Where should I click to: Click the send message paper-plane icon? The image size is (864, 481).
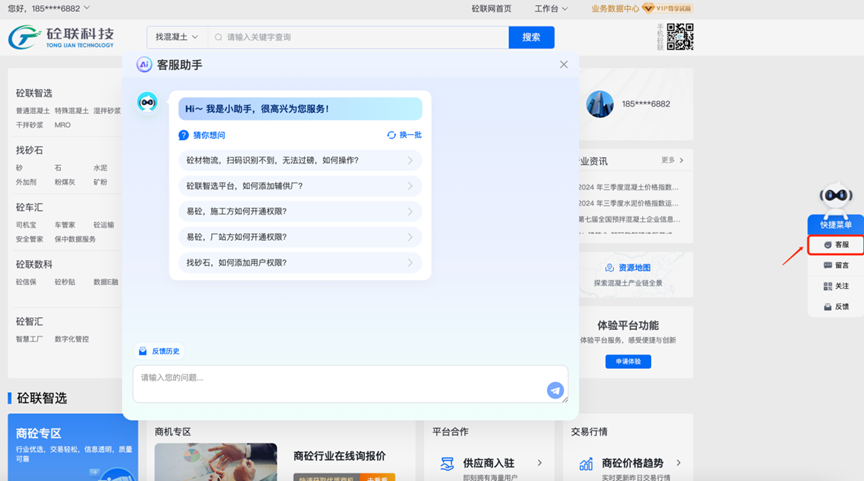555,390
